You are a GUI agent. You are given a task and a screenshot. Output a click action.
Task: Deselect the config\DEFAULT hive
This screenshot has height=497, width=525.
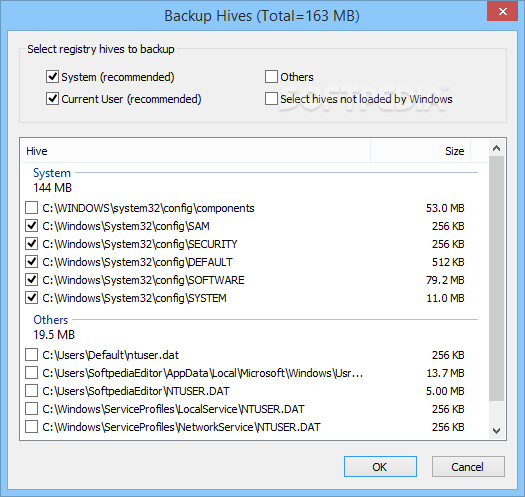[x=31, y=262]
